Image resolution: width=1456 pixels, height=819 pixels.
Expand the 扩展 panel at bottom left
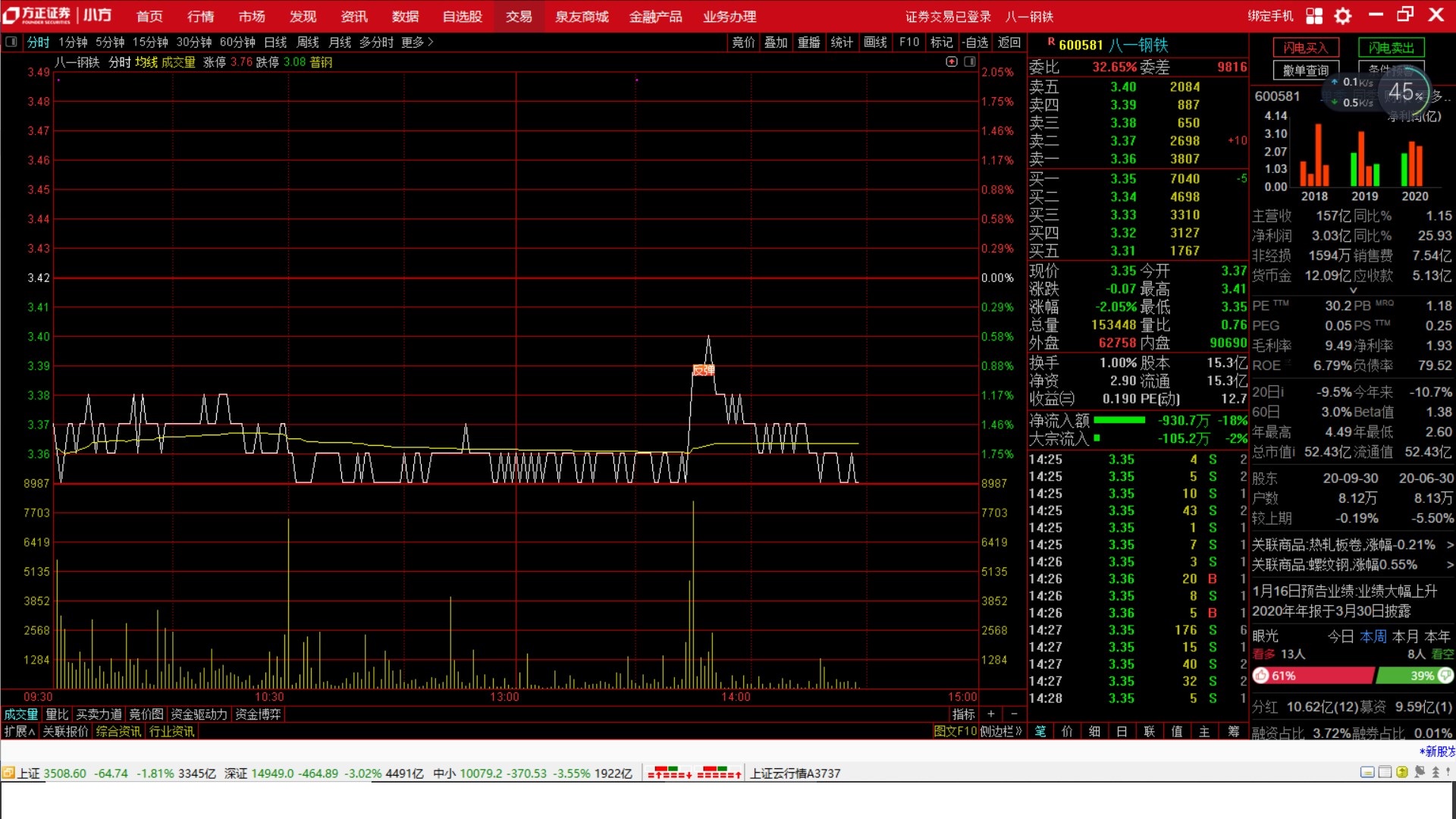click(20, 731)
